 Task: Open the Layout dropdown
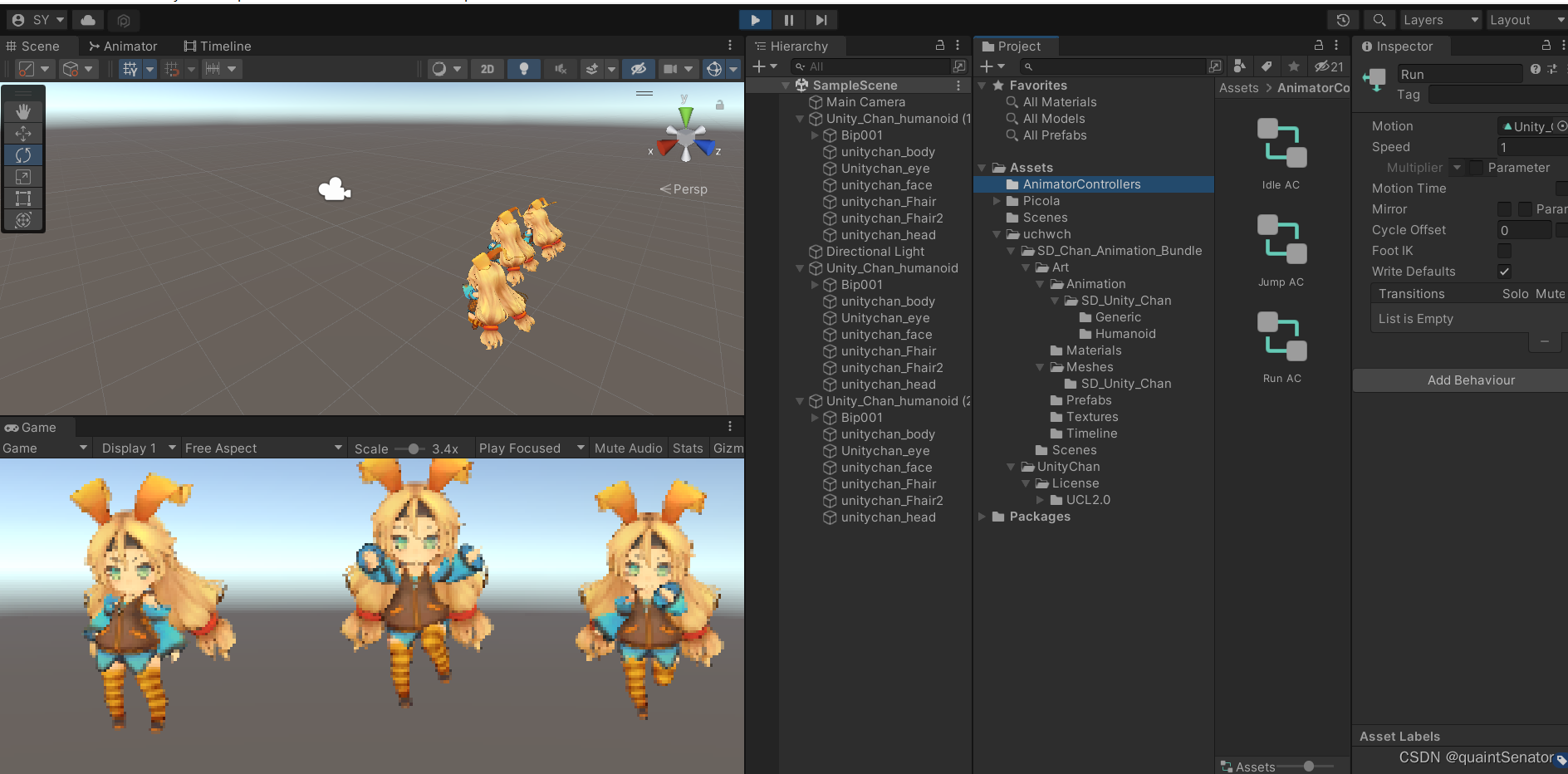(1526, 20)
